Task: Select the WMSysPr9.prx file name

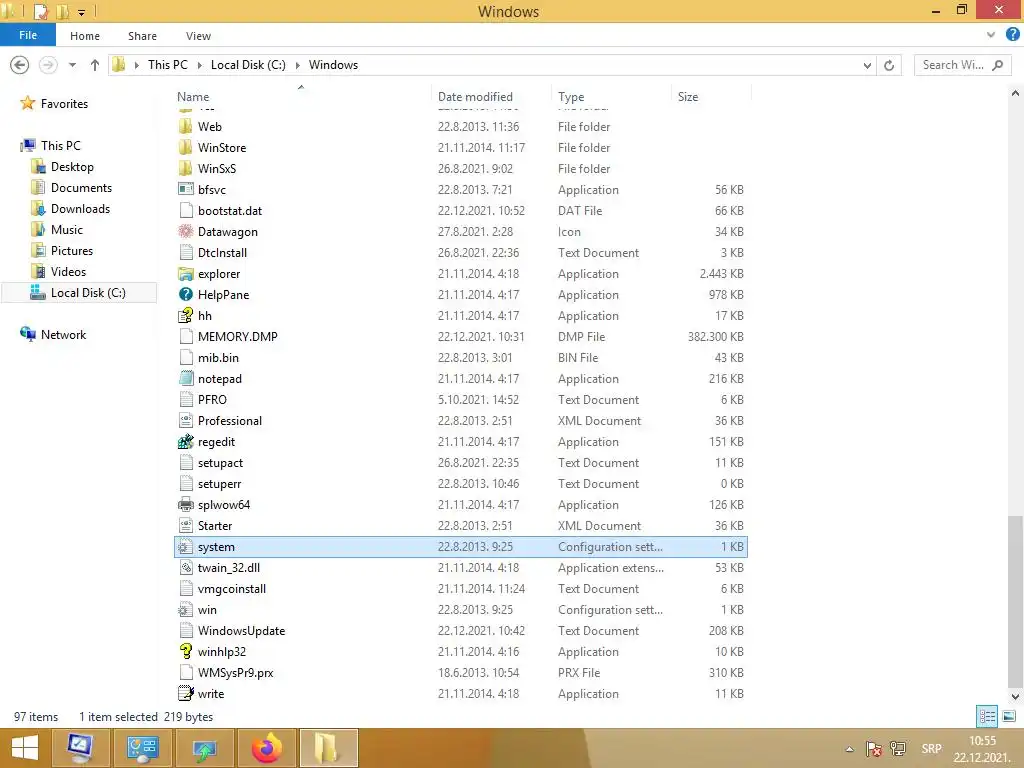Action: pos(235,672)
